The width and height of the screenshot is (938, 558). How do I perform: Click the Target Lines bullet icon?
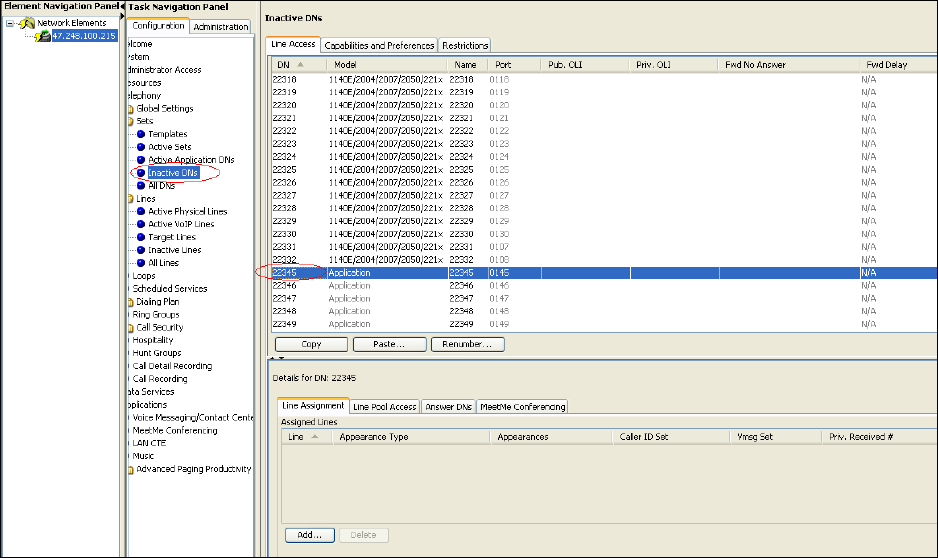(141, 237)
